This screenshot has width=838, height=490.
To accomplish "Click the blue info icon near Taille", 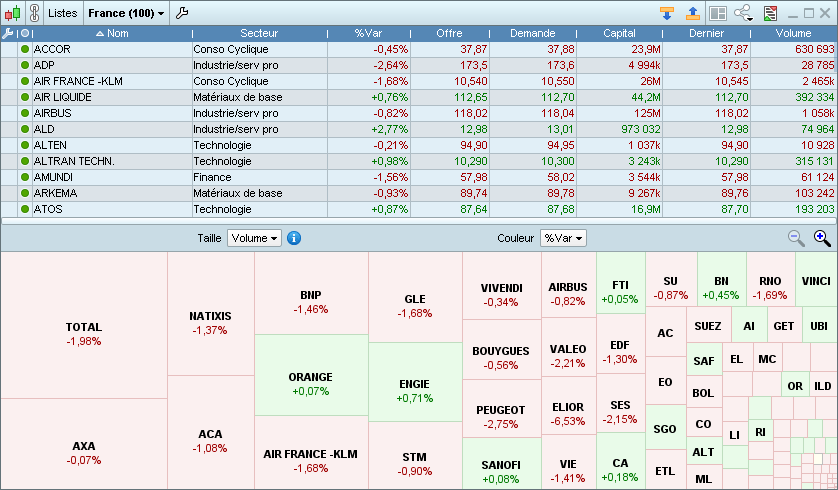I will tap(294, 238).
